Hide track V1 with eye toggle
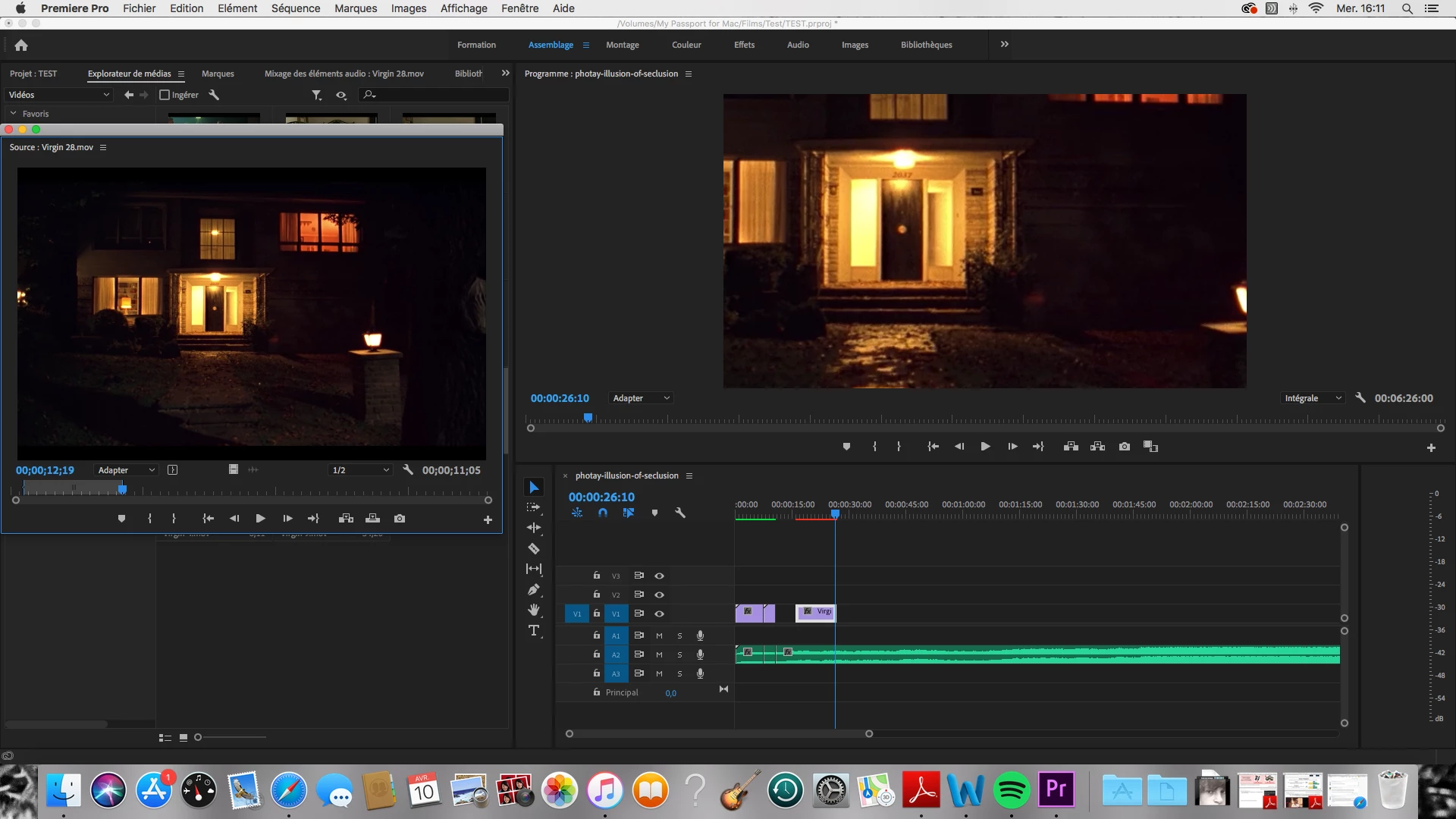 (x=659, y=613)
